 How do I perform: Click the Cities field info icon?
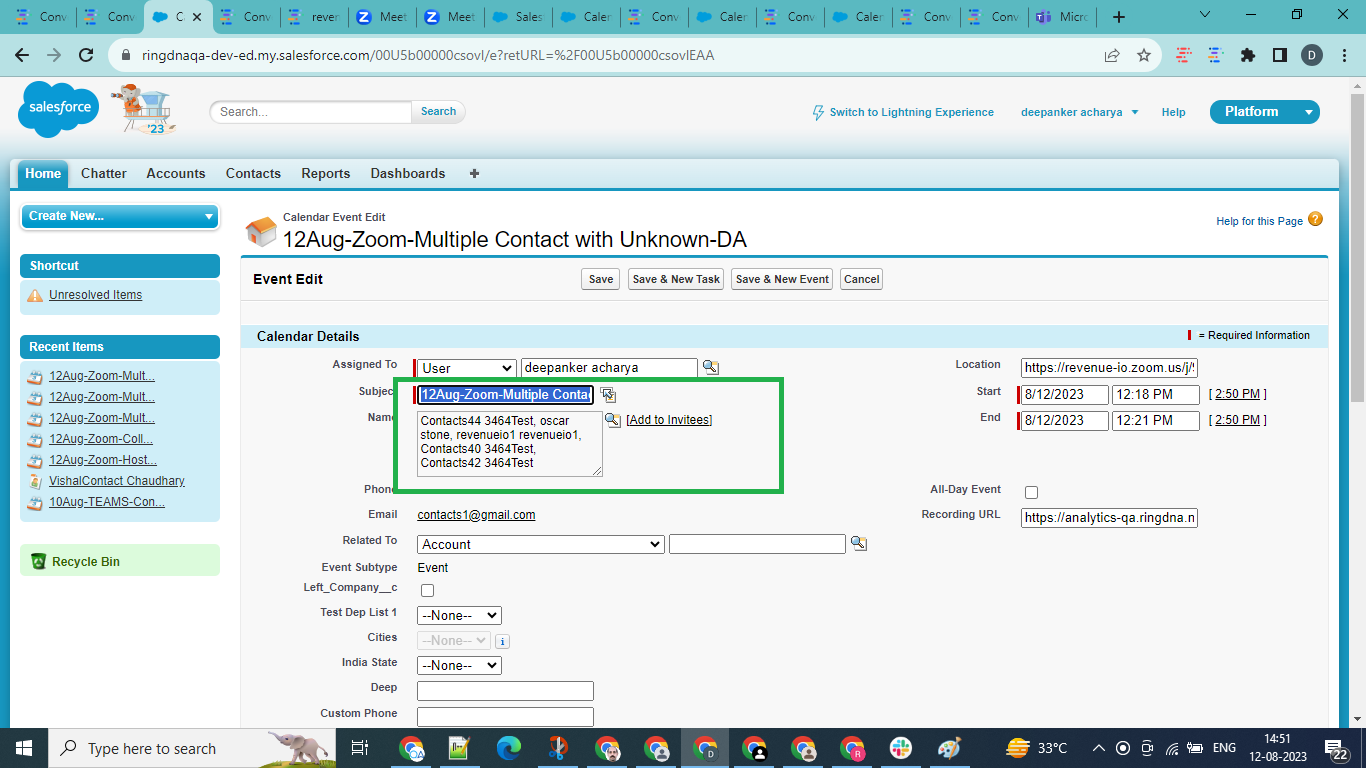[x=502, y=641]
